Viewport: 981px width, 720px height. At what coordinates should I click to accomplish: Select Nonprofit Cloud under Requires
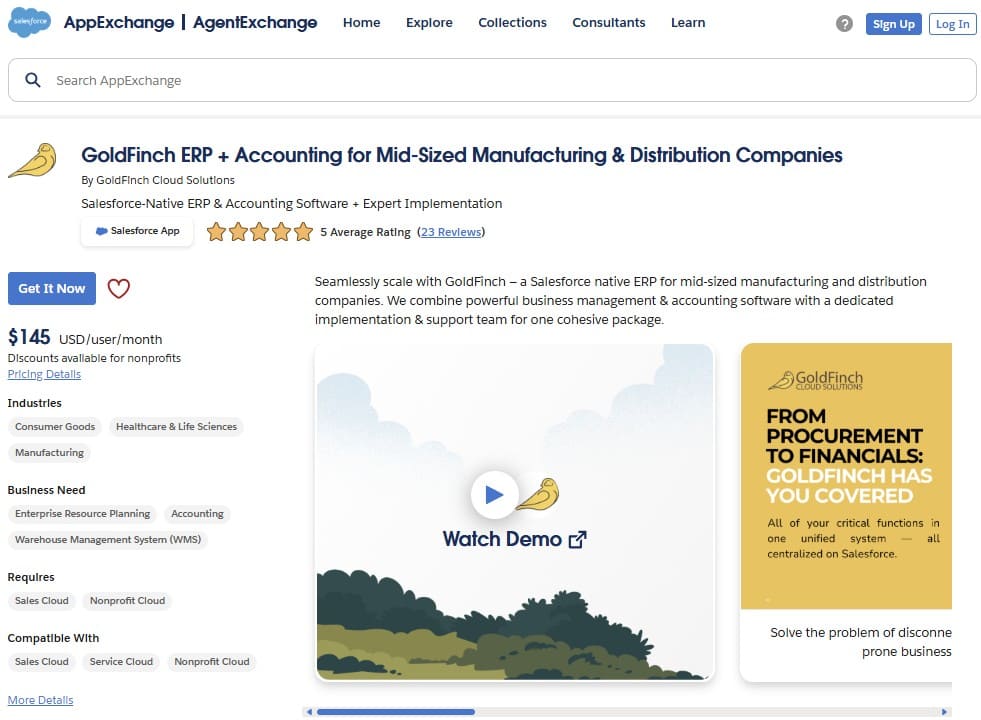tap(128, 601)
